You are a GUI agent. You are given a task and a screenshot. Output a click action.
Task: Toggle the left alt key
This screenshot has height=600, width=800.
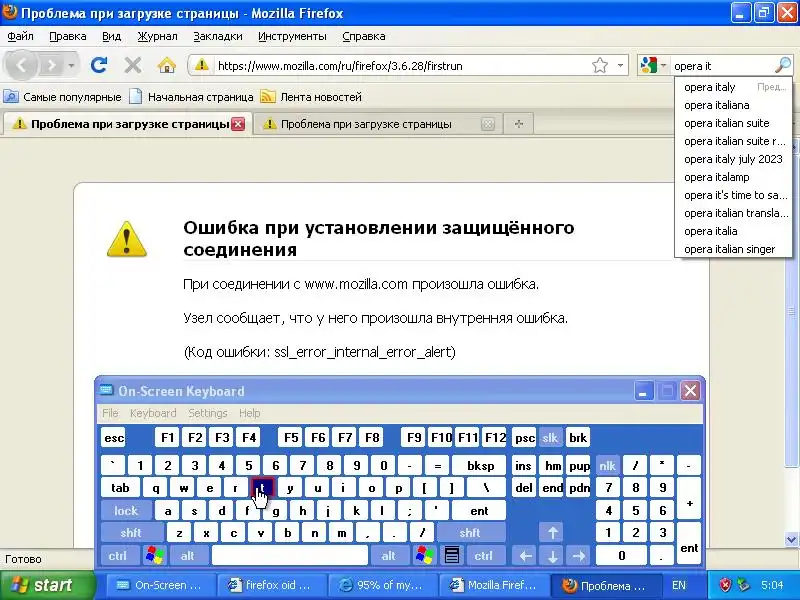point(188,556)
